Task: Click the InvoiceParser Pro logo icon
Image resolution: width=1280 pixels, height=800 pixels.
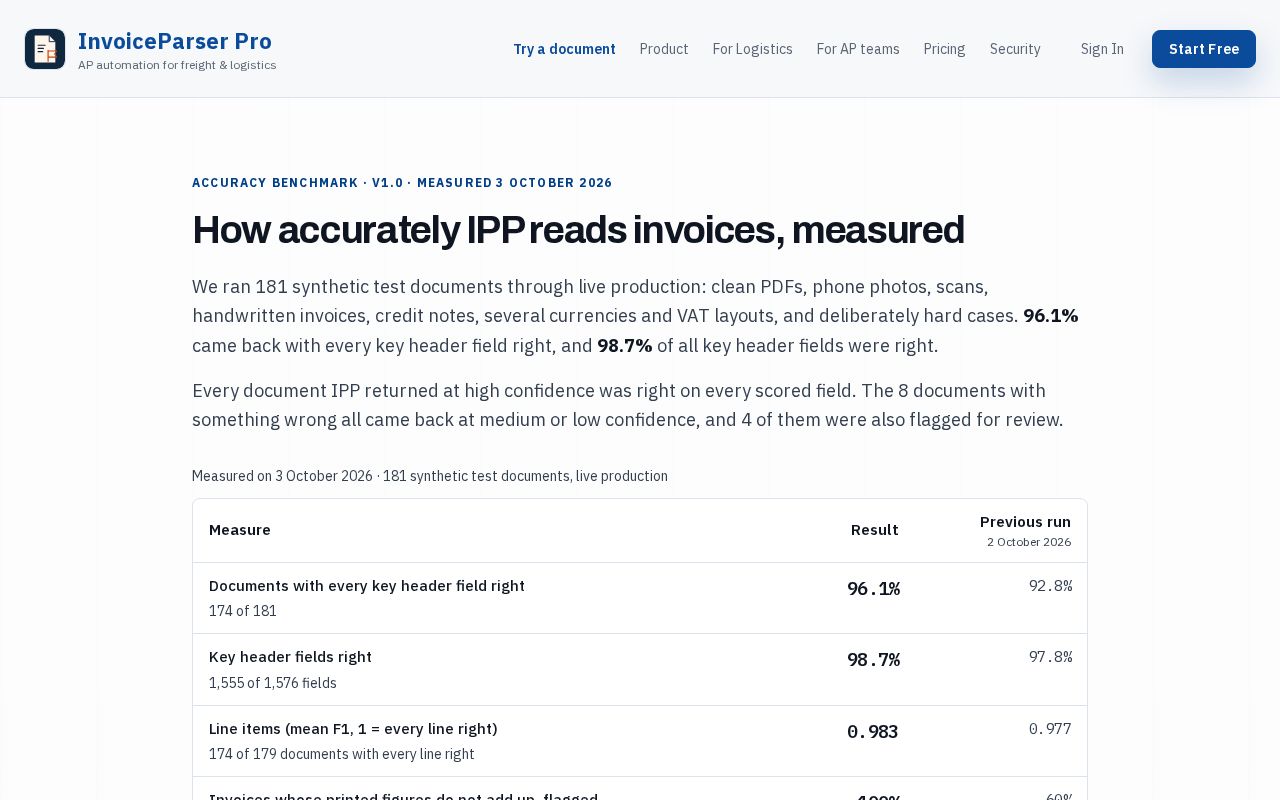Action: click(45, 49)
